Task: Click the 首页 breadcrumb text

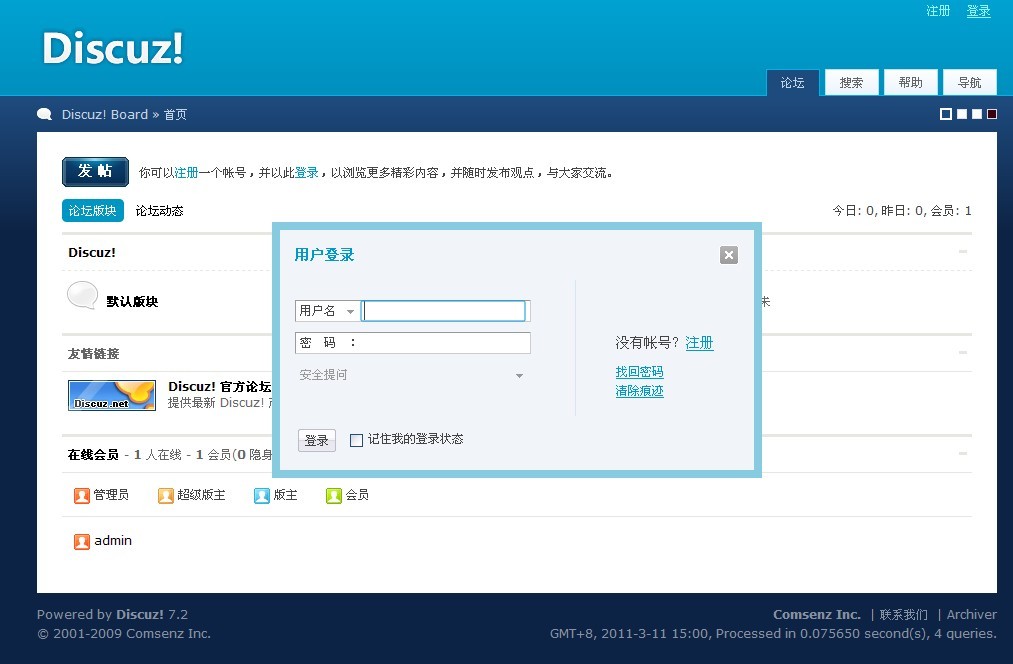Action: click(x=175, y=114)
